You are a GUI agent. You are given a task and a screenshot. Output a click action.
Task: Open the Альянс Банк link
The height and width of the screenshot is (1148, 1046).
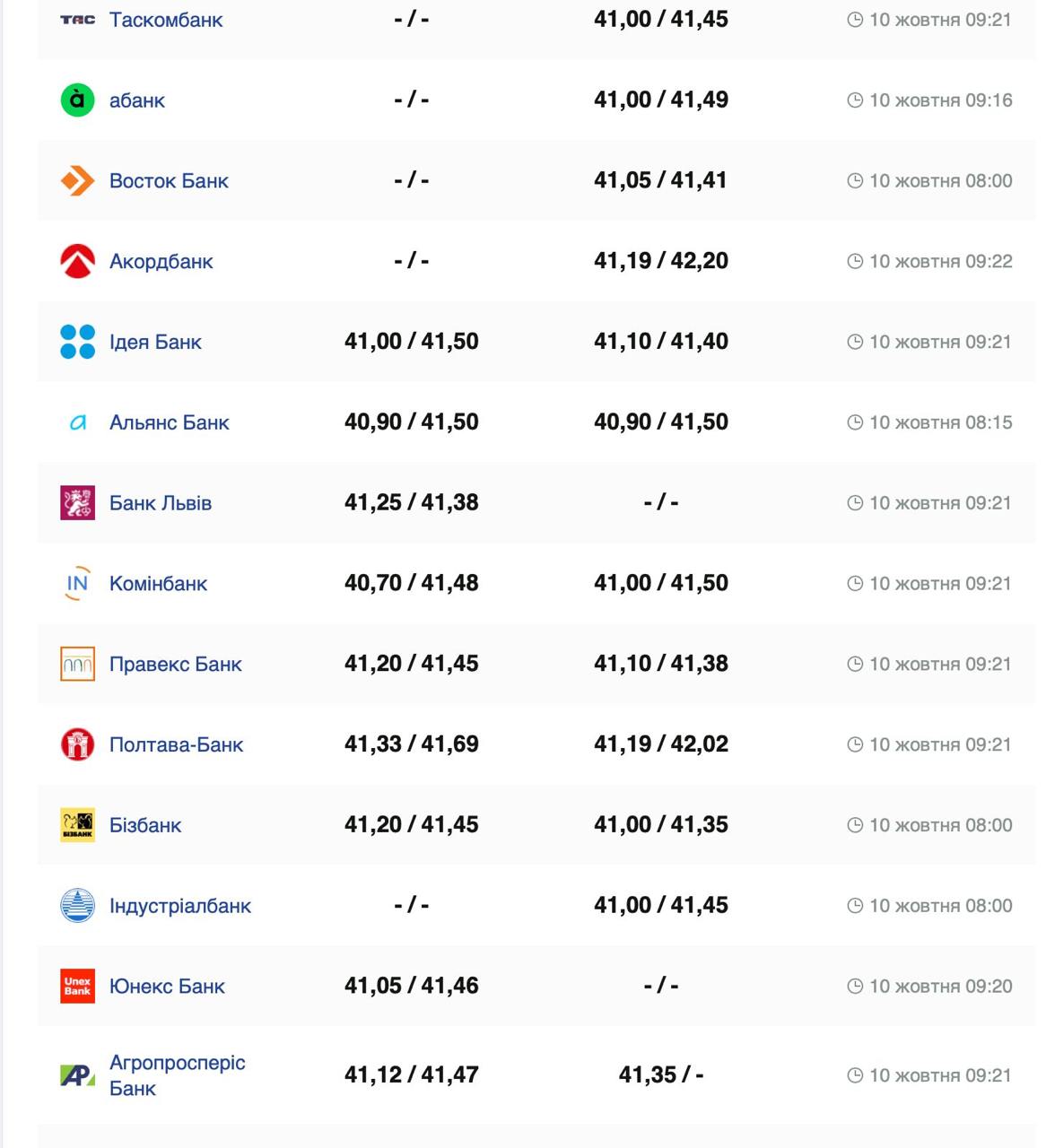169,422
